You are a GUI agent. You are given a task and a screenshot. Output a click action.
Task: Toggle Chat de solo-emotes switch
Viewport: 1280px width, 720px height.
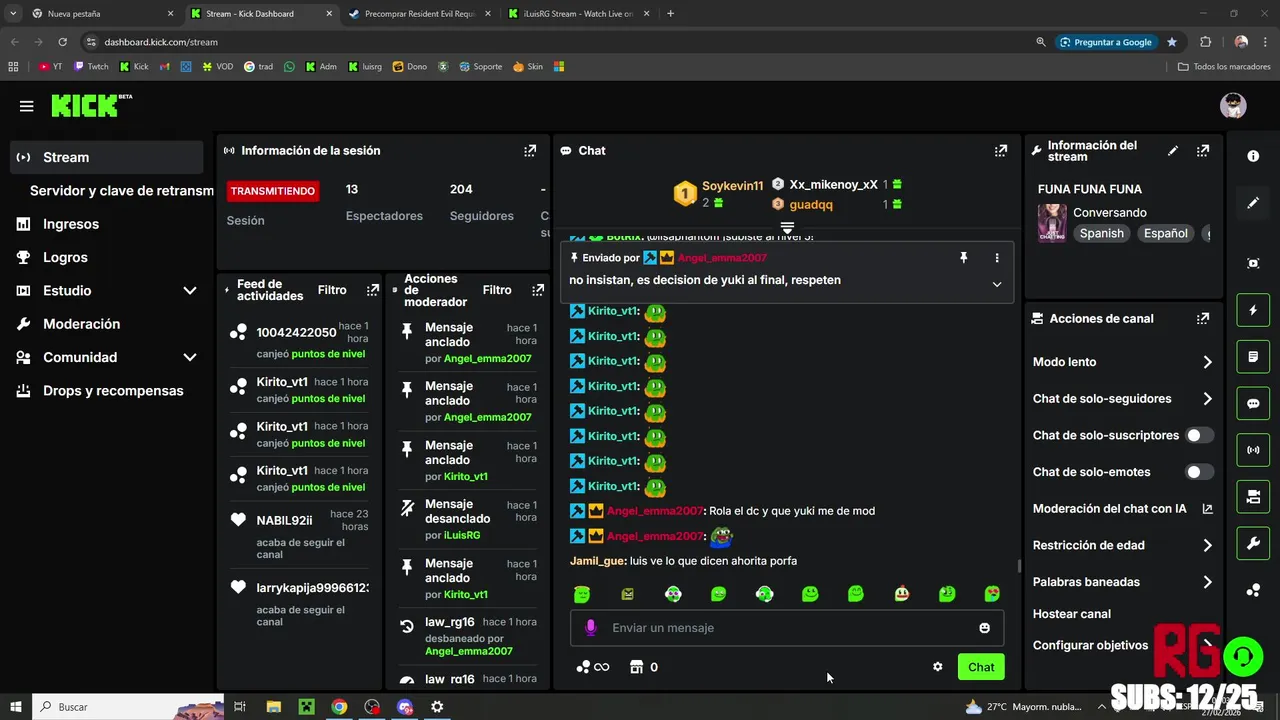pos(1199,472)
